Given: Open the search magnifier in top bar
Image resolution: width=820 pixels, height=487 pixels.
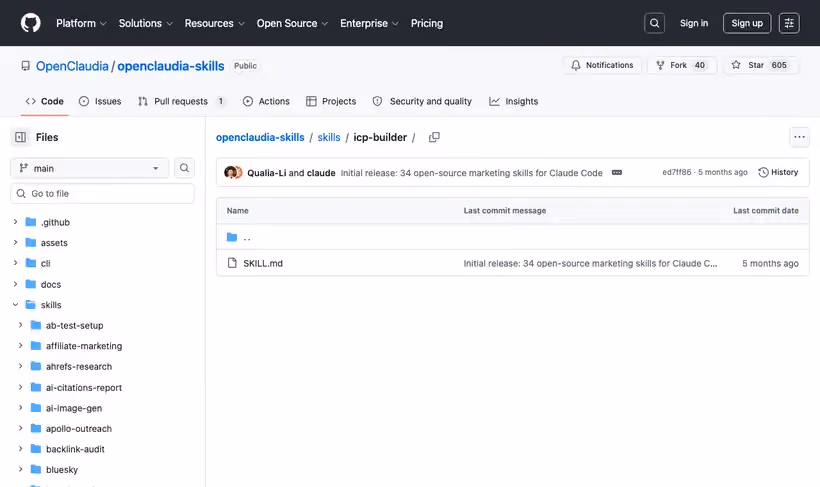Looking at the screenshot, I should pos(654,23).
